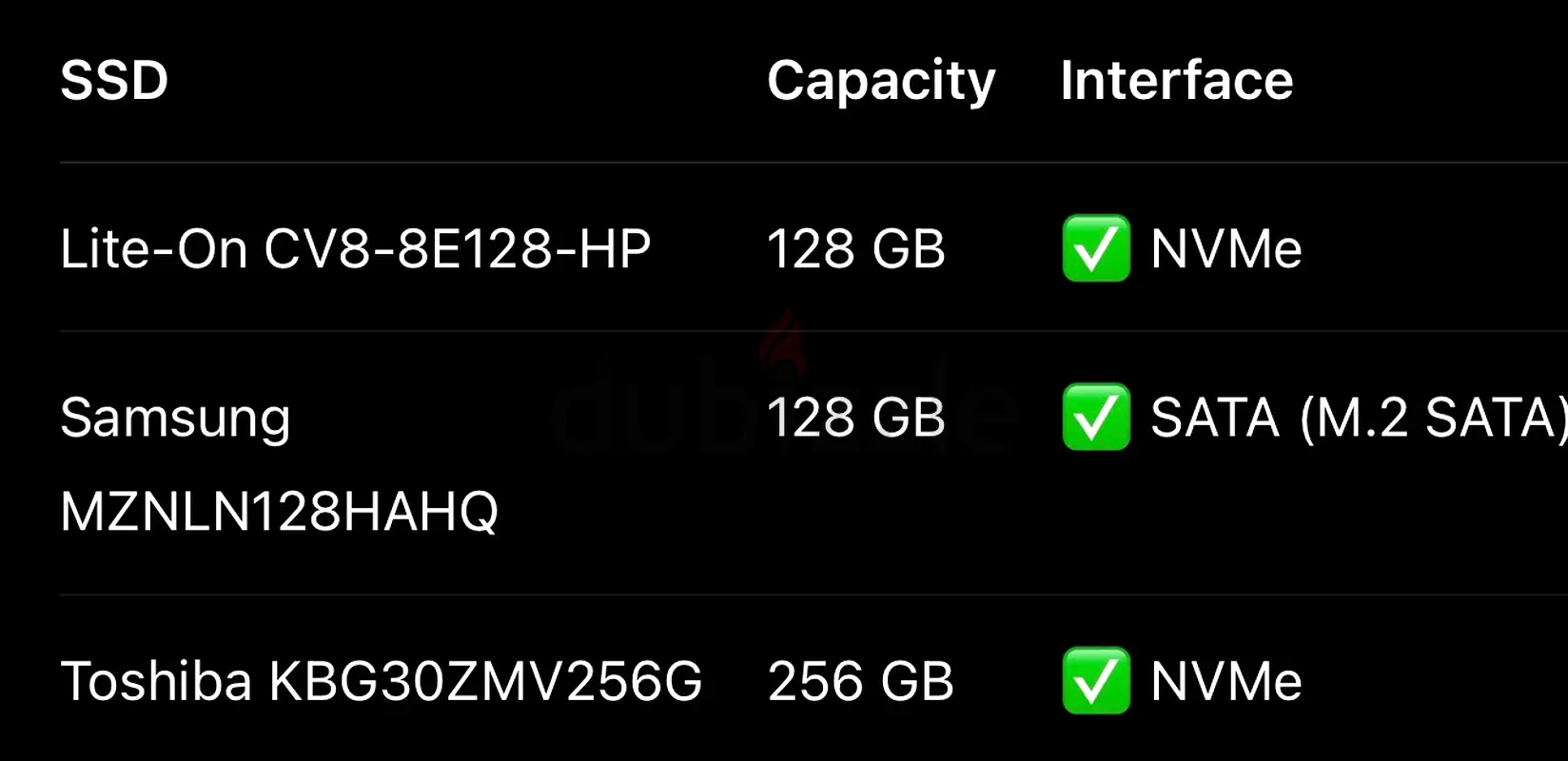This screenshot has height=761, width=1568.
Task: Click the NVMe label in Lite-On row
Action: coord(1226,249)
